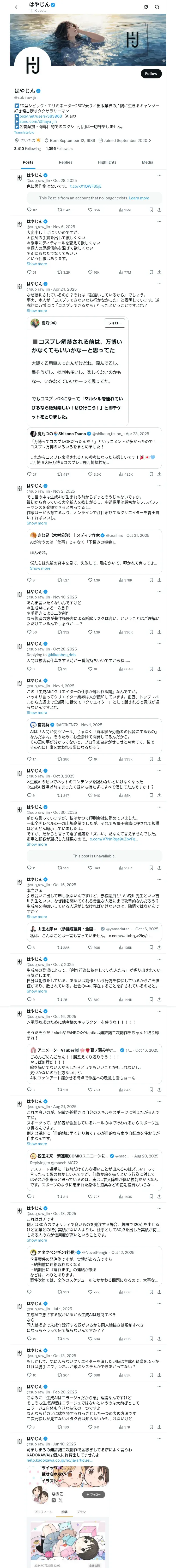The height and width of the screenshot is (1568, 176).
Task: Open more options on the Nov 2 post
Action: (160, 486)
